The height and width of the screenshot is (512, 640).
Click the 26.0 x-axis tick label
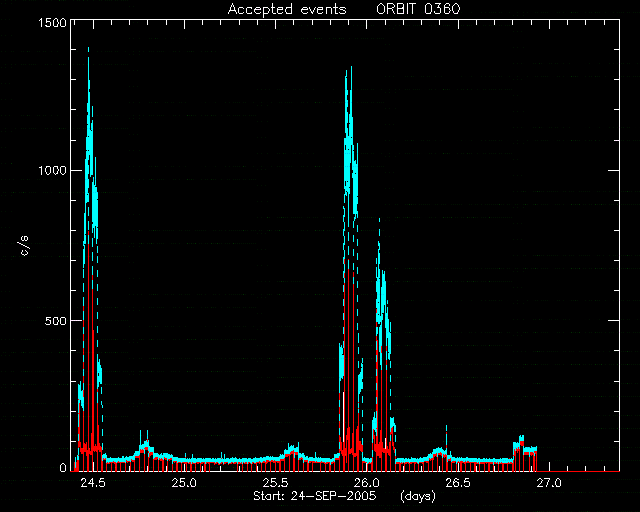pyautogui.click(x=367, y=483)
